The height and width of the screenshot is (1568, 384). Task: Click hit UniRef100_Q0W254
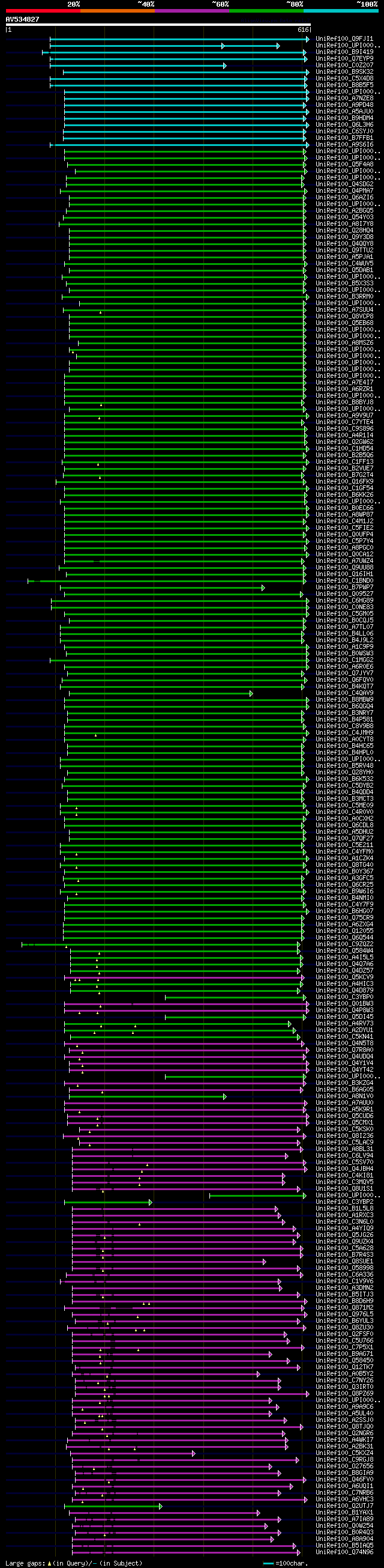344,1526
